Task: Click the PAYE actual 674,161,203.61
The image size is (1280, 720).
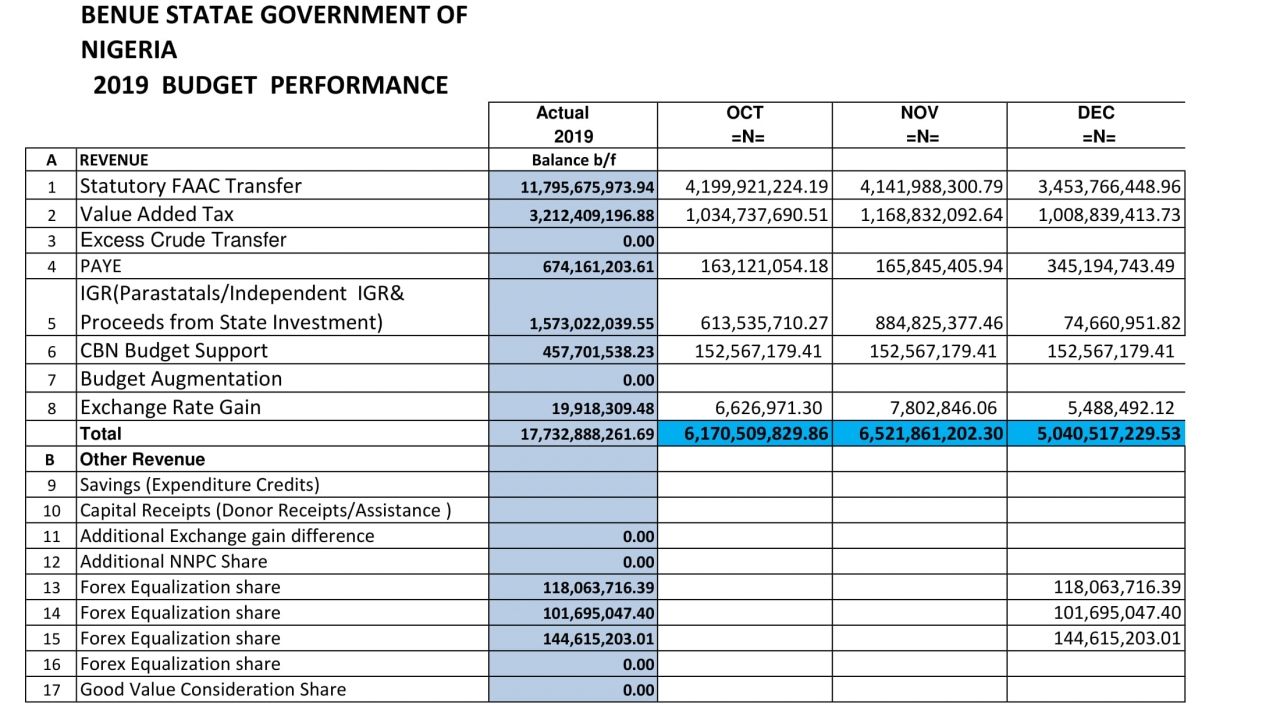Action: click(599, 267)
